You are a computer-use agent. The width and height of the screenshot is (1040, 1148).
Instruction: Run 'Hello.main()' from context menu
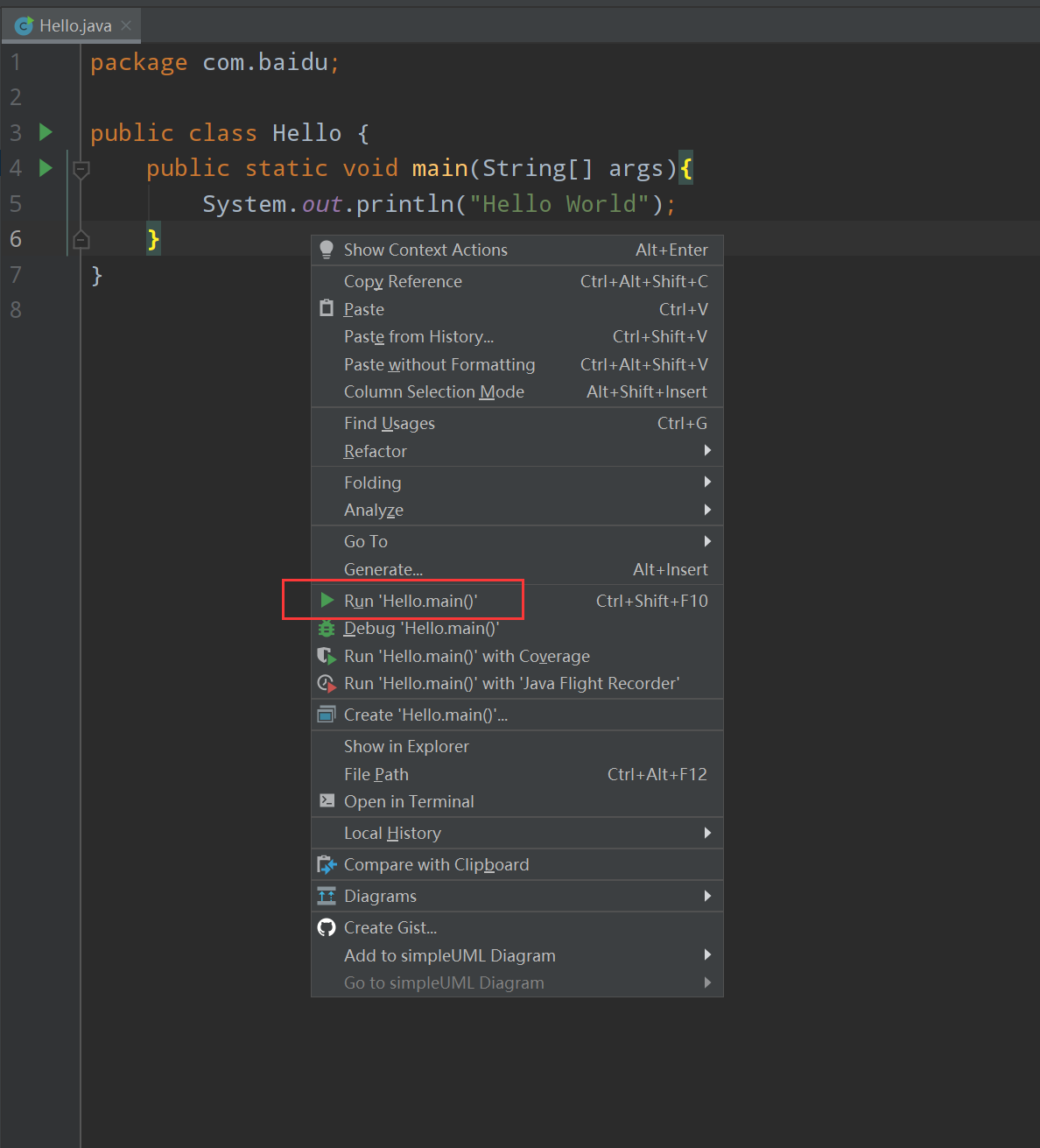point(516,601)
